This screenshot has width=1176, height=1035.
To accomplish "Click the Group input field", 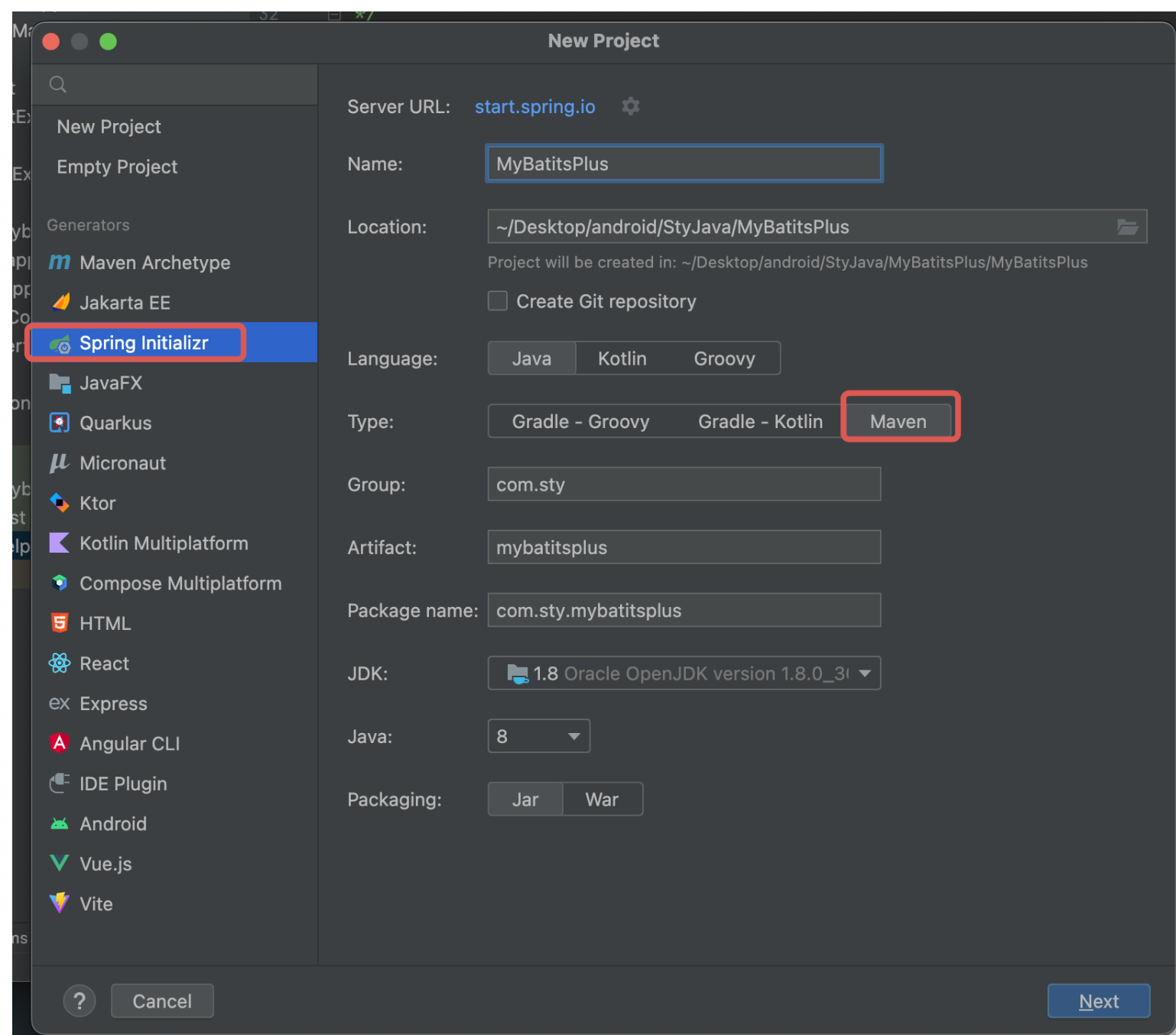I will tap(684, 485).
